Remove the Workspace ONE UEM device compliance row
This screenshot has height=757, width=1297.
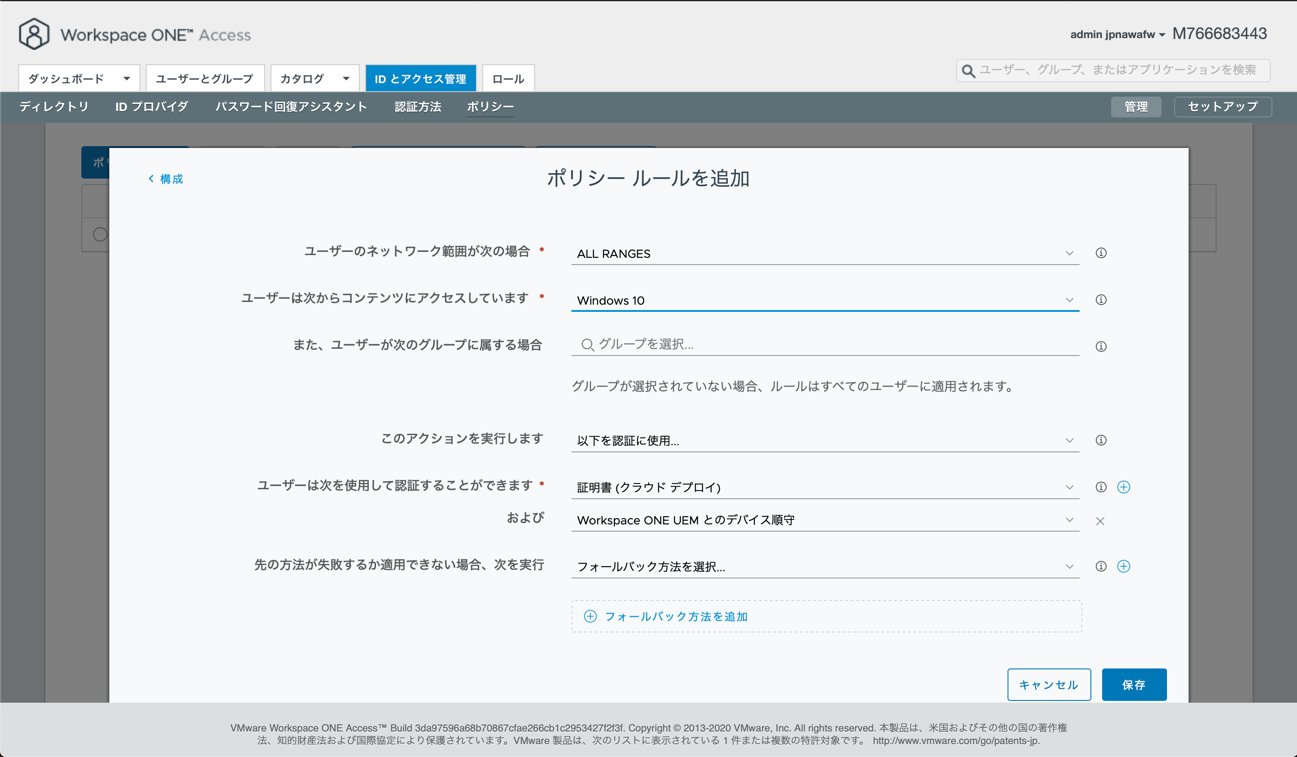(1100, 521)
